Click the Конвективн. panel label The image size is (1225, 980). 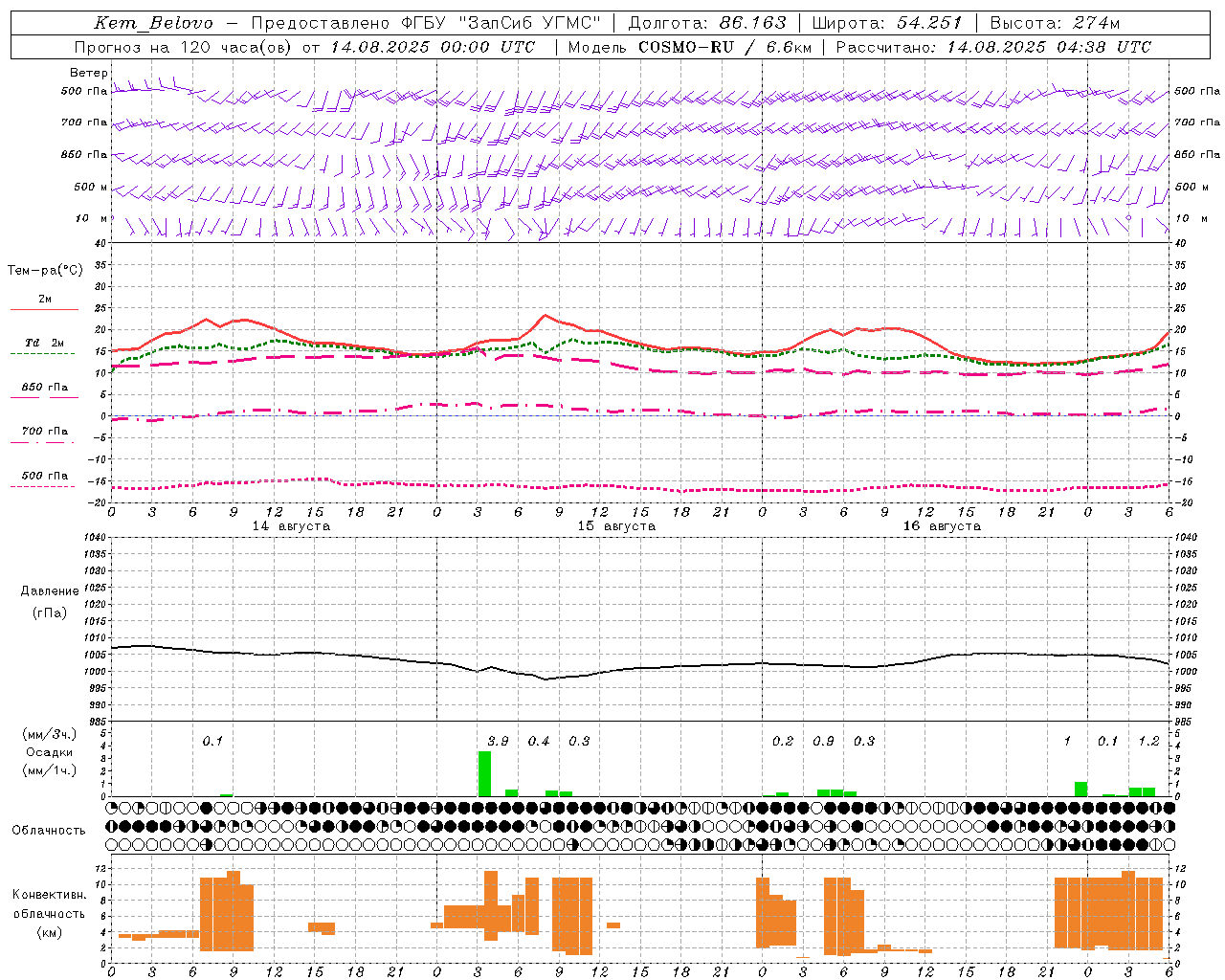[x=50, y=895]
